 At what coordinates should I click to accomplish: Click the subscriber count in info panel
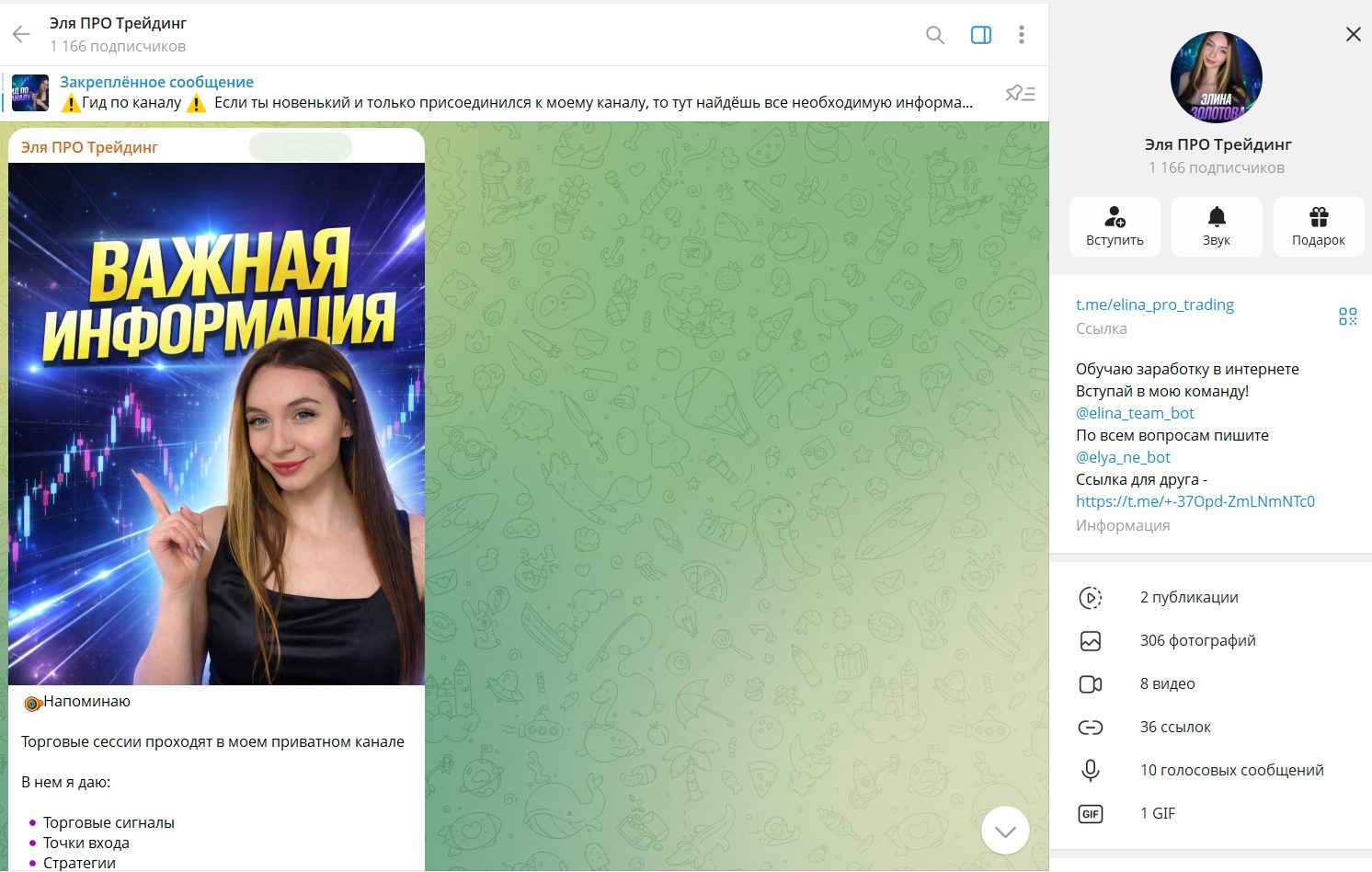click(x=1217, y=167)
